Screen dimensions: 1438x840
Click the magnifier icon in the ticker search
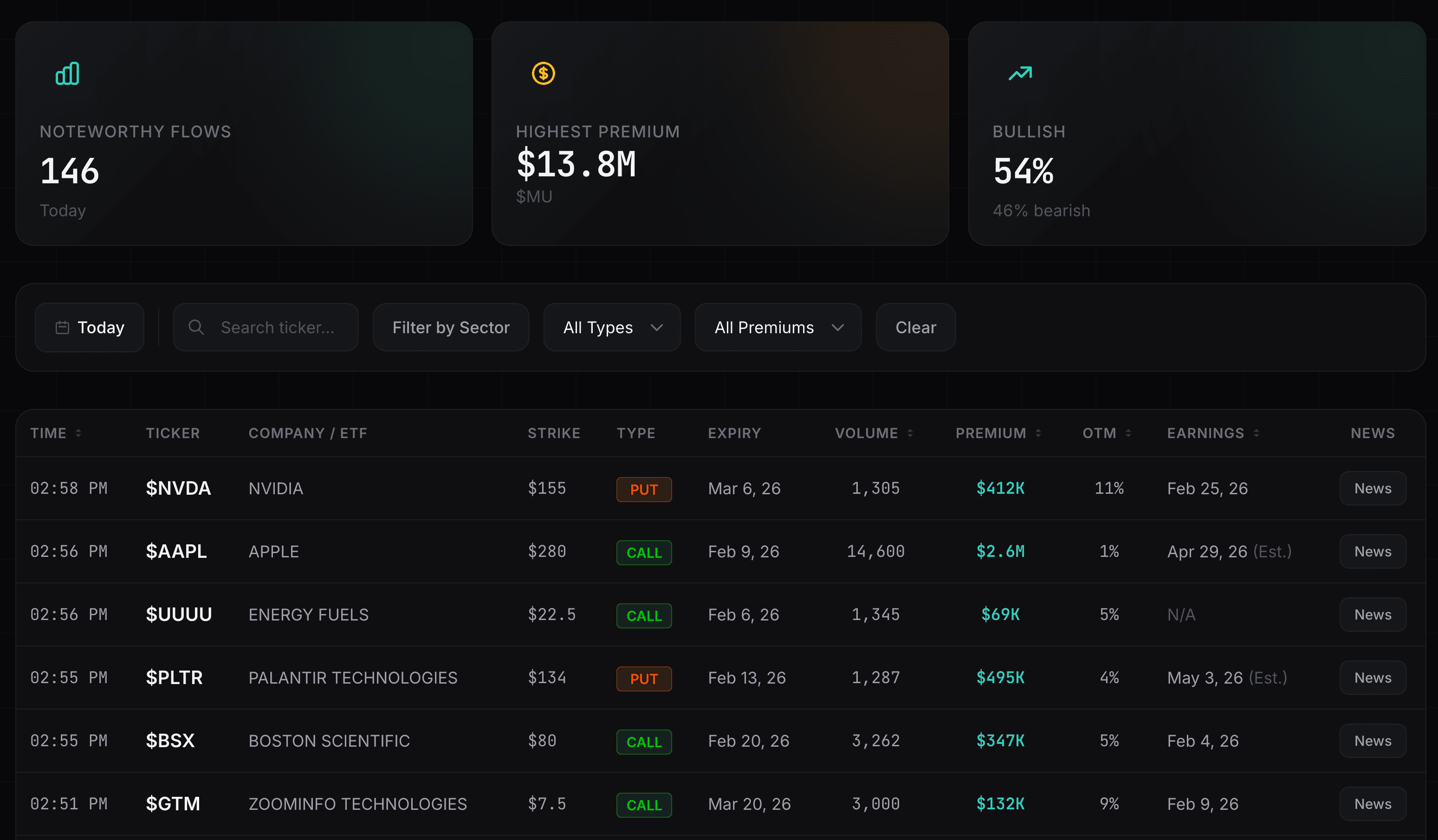pyautogui.click(x=196, y=327)
